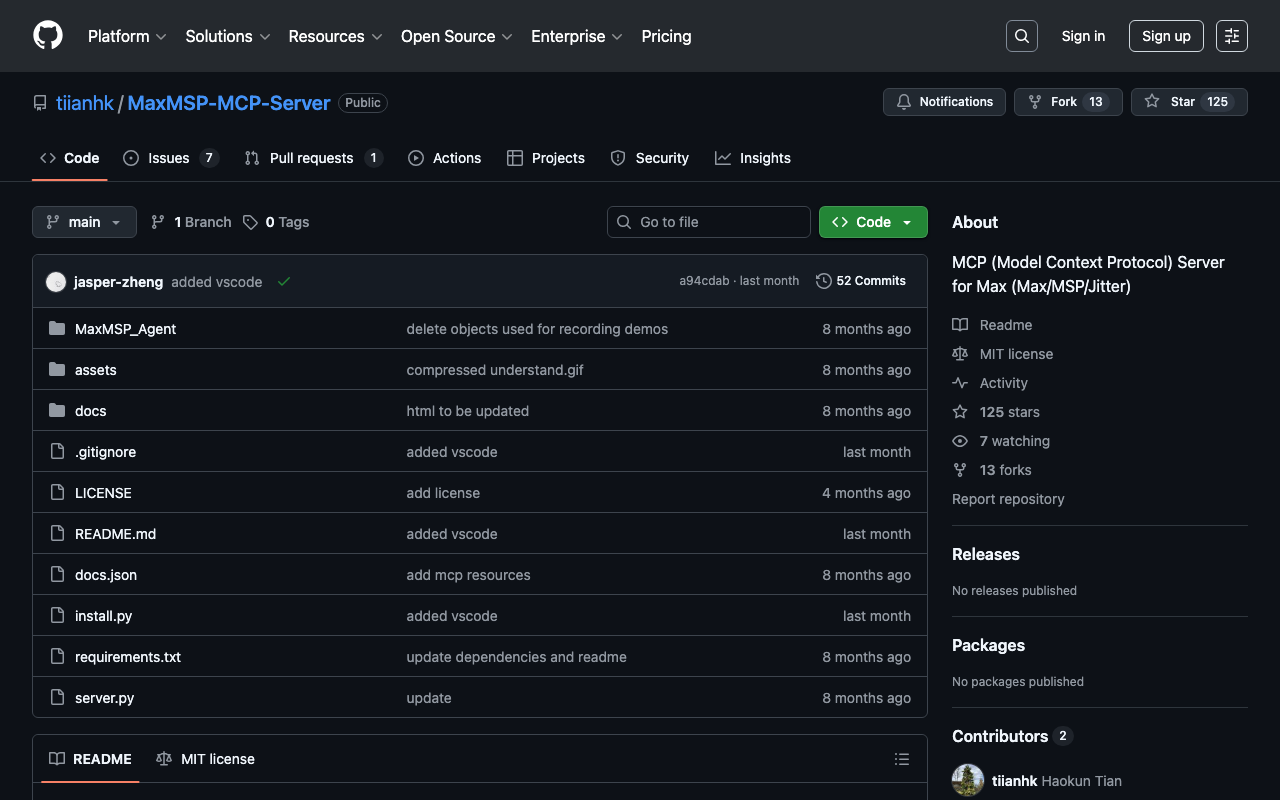Toggle repository Notifications
The width and height of the screenshot is (1280, 800).
click(944, 102)
